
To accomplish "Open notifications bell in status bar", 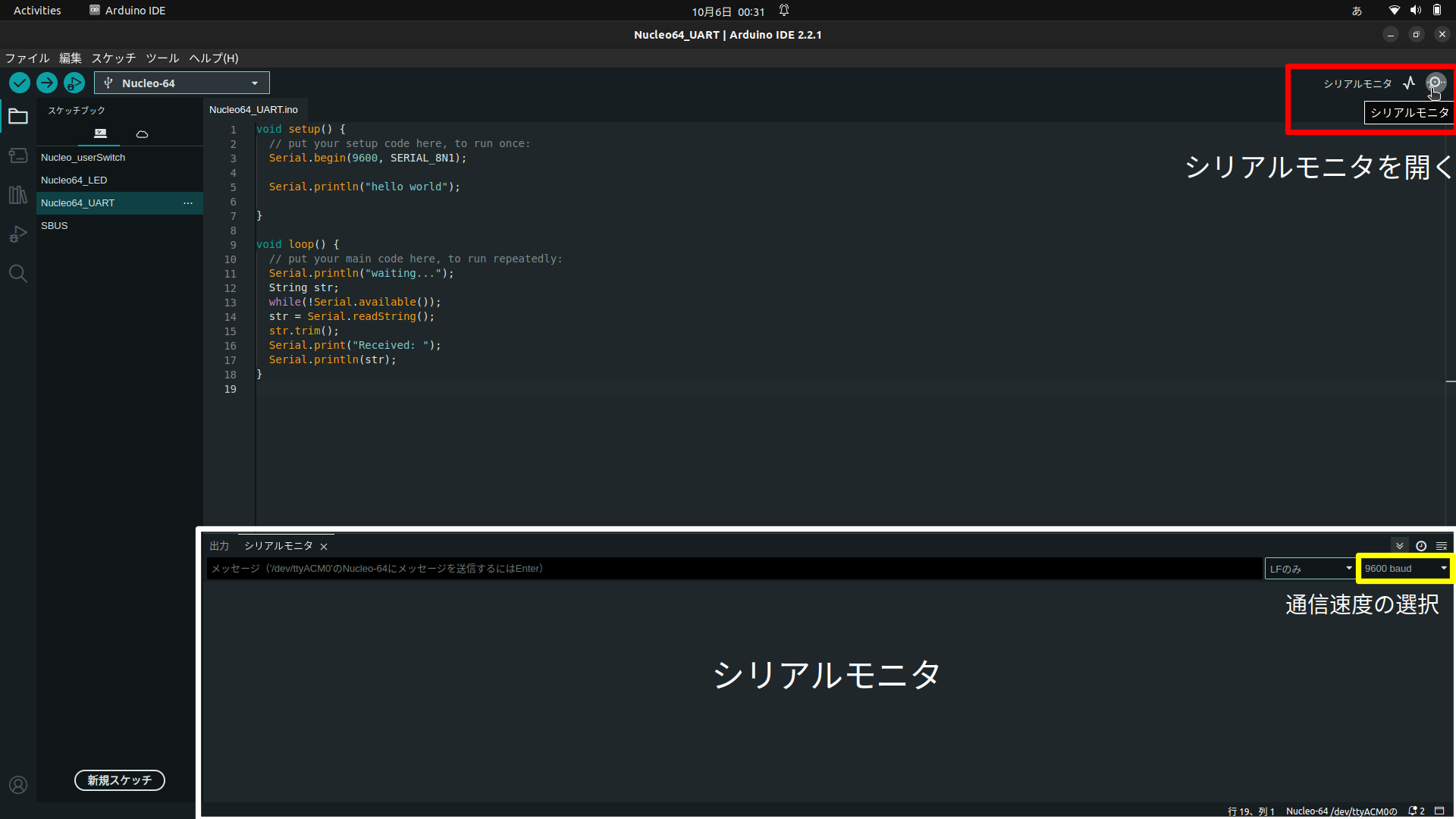I will pyautogui.click(x=1416, y=811).
